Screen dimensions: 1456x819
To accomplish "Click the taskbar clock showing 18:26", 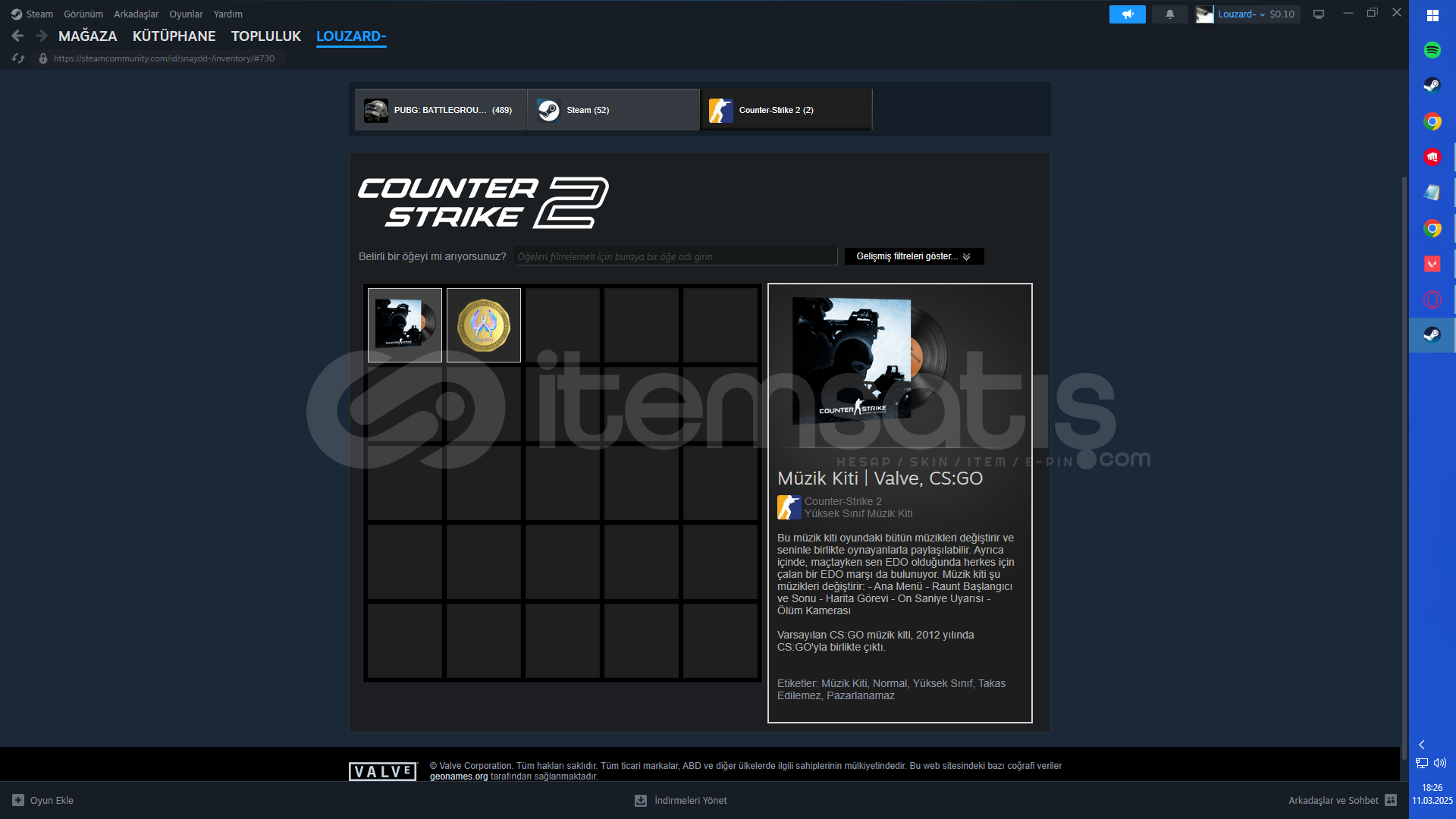I will point(1432,788).
